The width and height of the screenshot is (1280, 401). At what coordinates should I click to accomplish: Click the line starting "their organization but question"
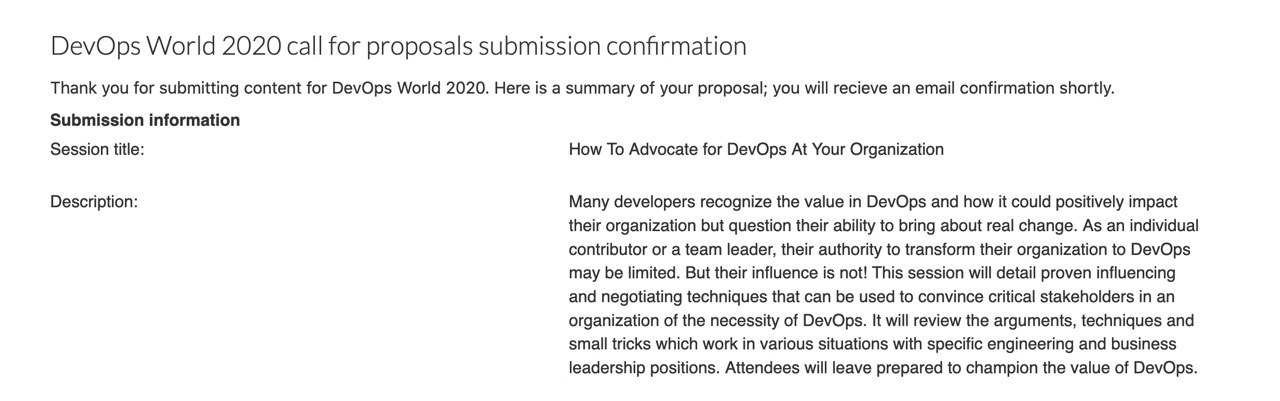pyautogui.click(x=883, y=226)
